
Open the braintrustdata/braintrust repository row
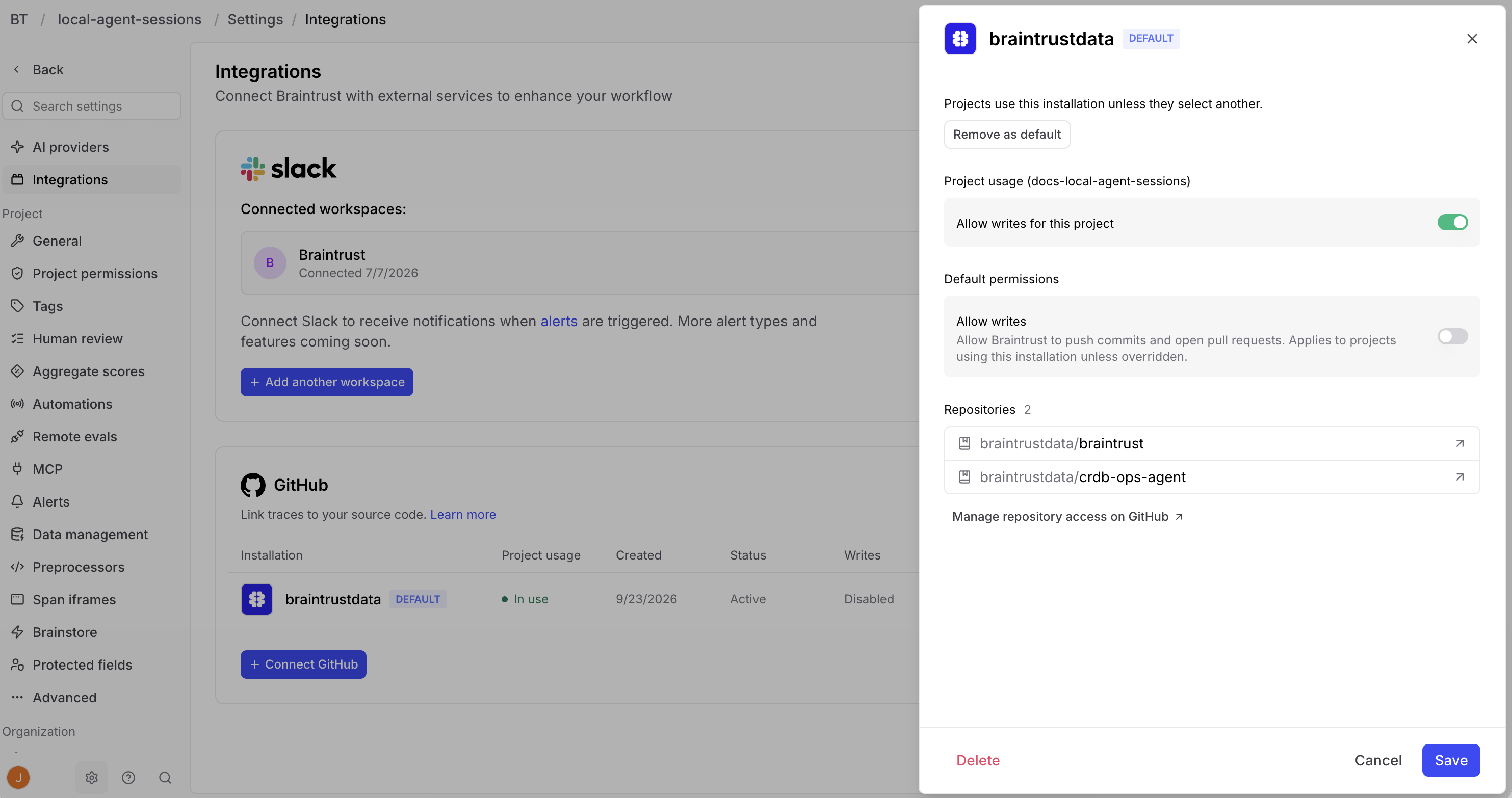(x=1211, y=444)
